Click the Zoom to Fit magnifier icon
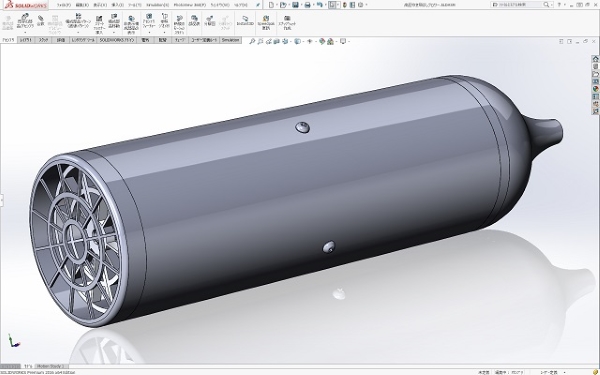Screen dimensions: 600x375 click(252, 41)
